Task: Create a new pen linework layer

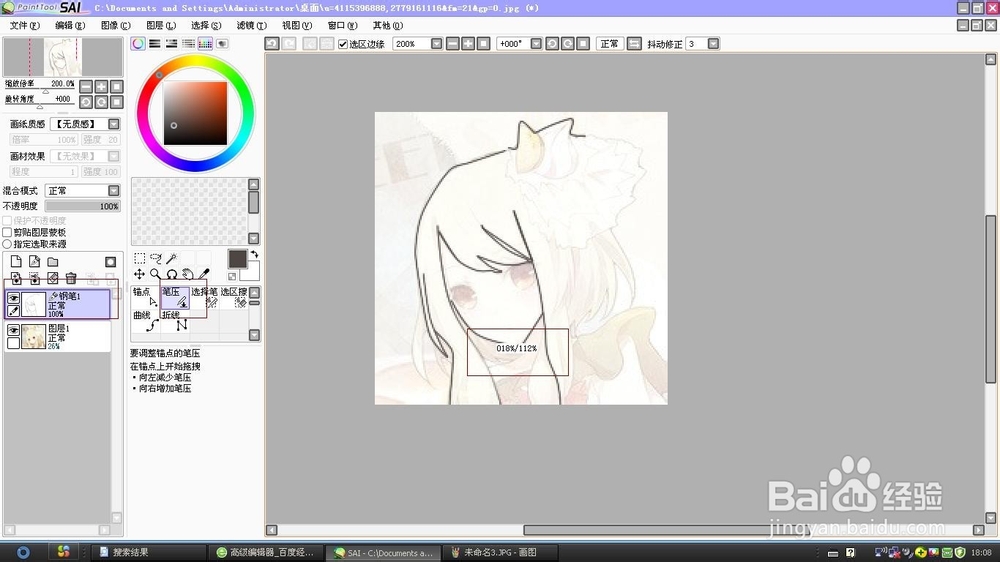Action: (34, 262)
